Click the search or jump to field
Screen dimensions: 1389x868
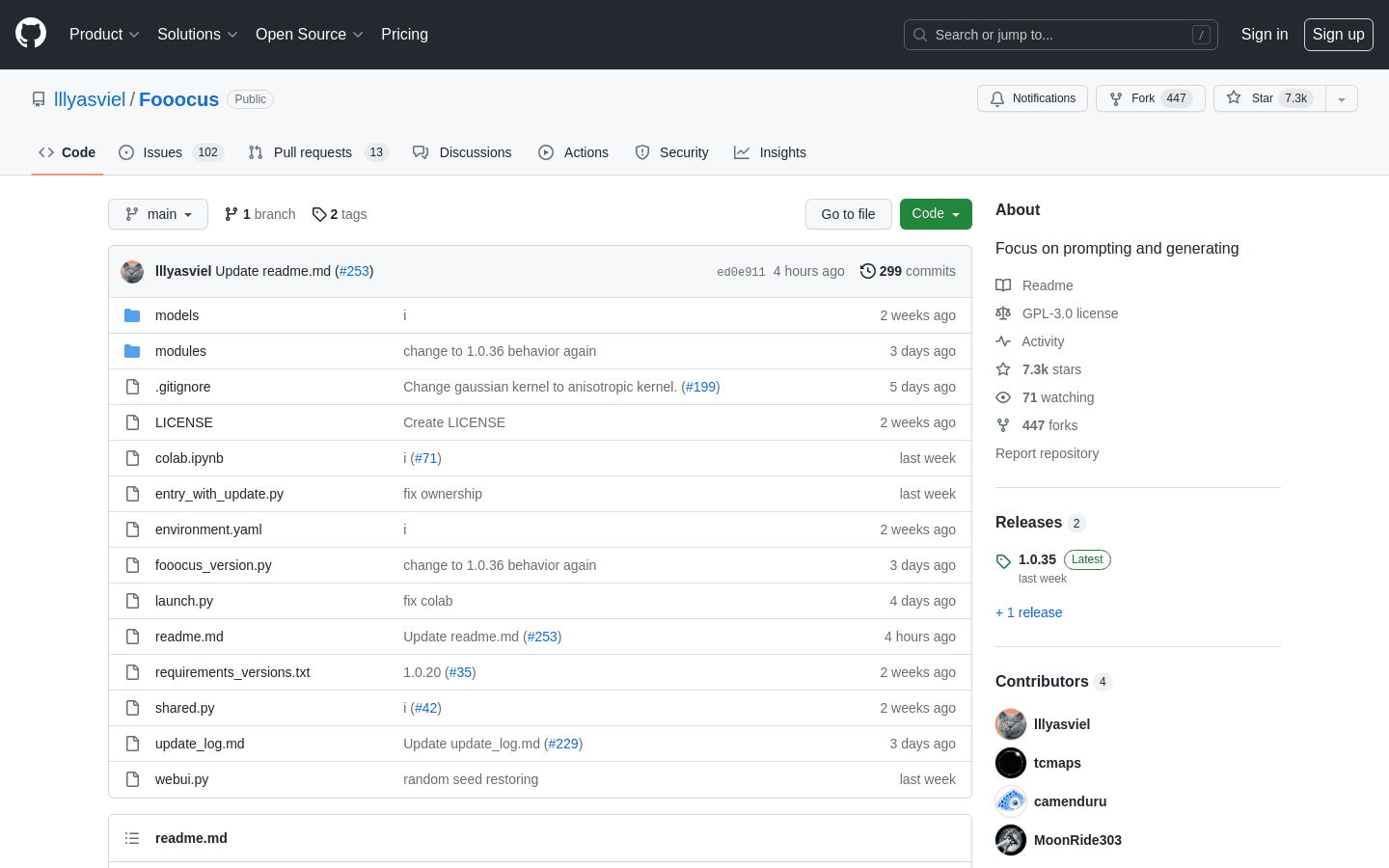point(1060,35)
